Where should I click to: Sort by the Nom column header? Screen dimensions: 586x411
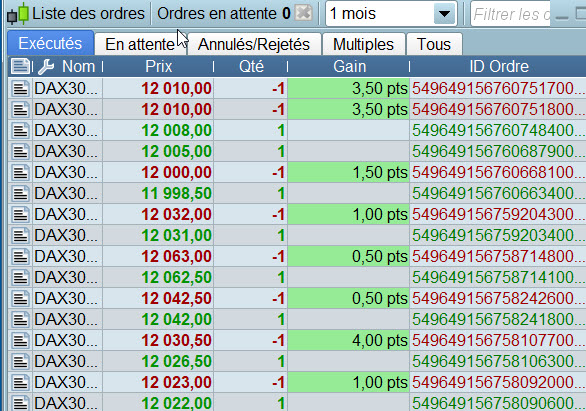[78, 66]
